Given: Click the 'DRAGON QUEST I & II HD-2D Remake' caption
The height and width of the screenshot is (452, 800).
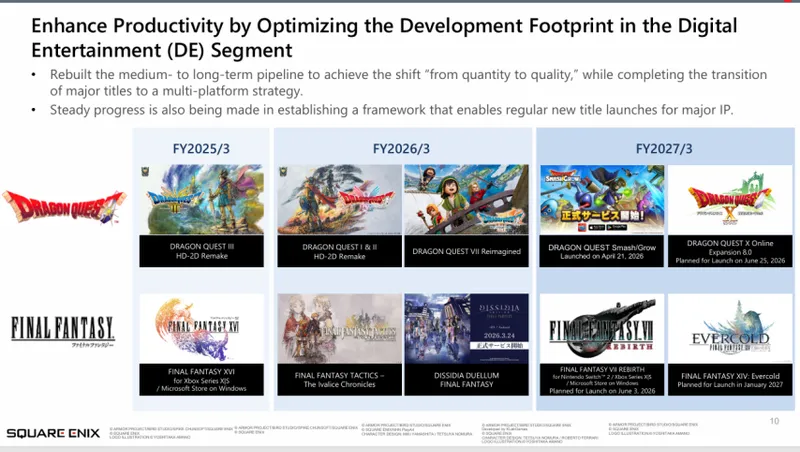Looking at the screenshot, I should click(339, 251).
